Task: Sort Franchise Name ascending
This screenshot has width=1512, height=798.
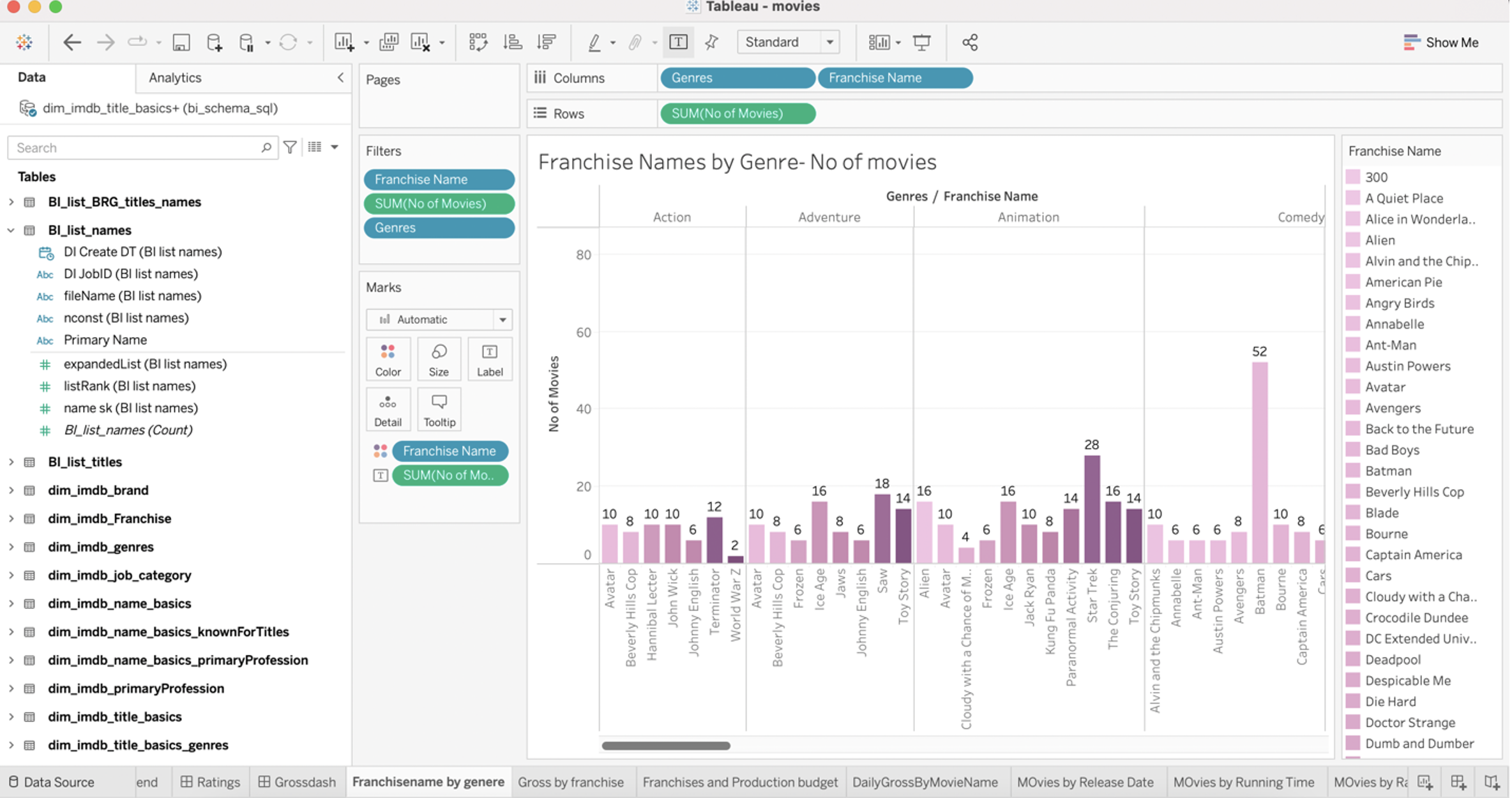Action: [x=513, y=42]
